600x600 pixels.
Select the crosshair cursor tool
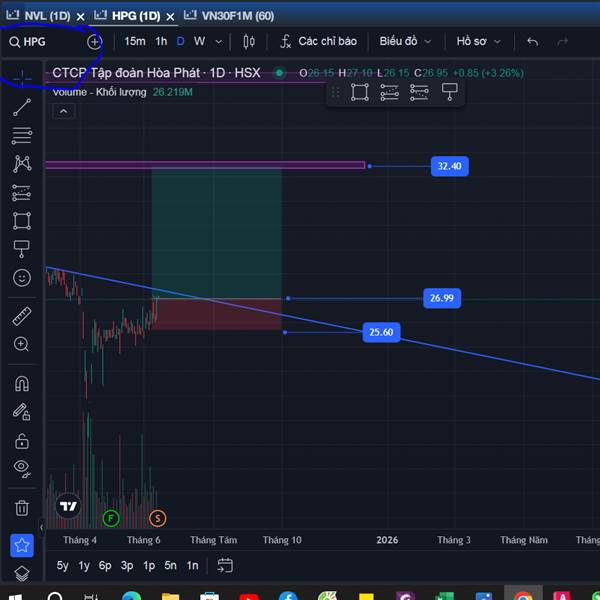pyautogui.click(x=22, y=78)
